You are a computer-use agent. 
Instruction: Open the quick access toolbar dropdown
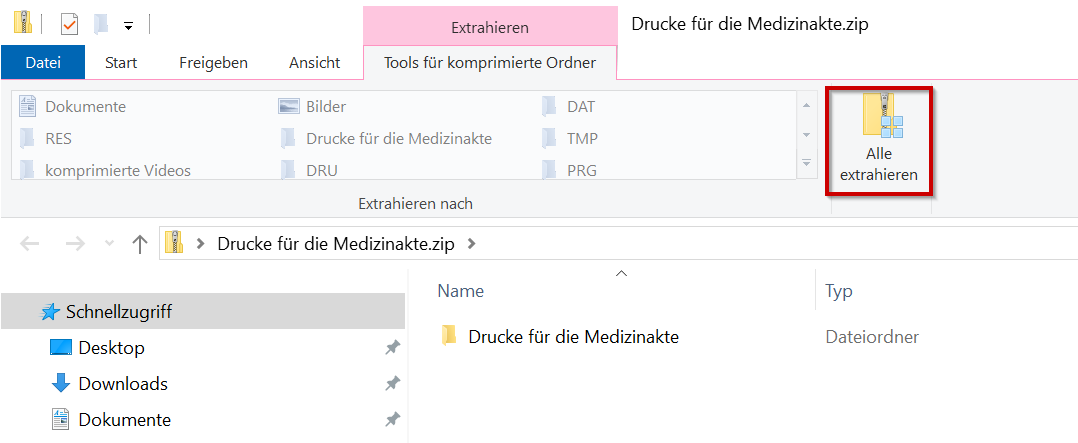click(x=128, y=23)
